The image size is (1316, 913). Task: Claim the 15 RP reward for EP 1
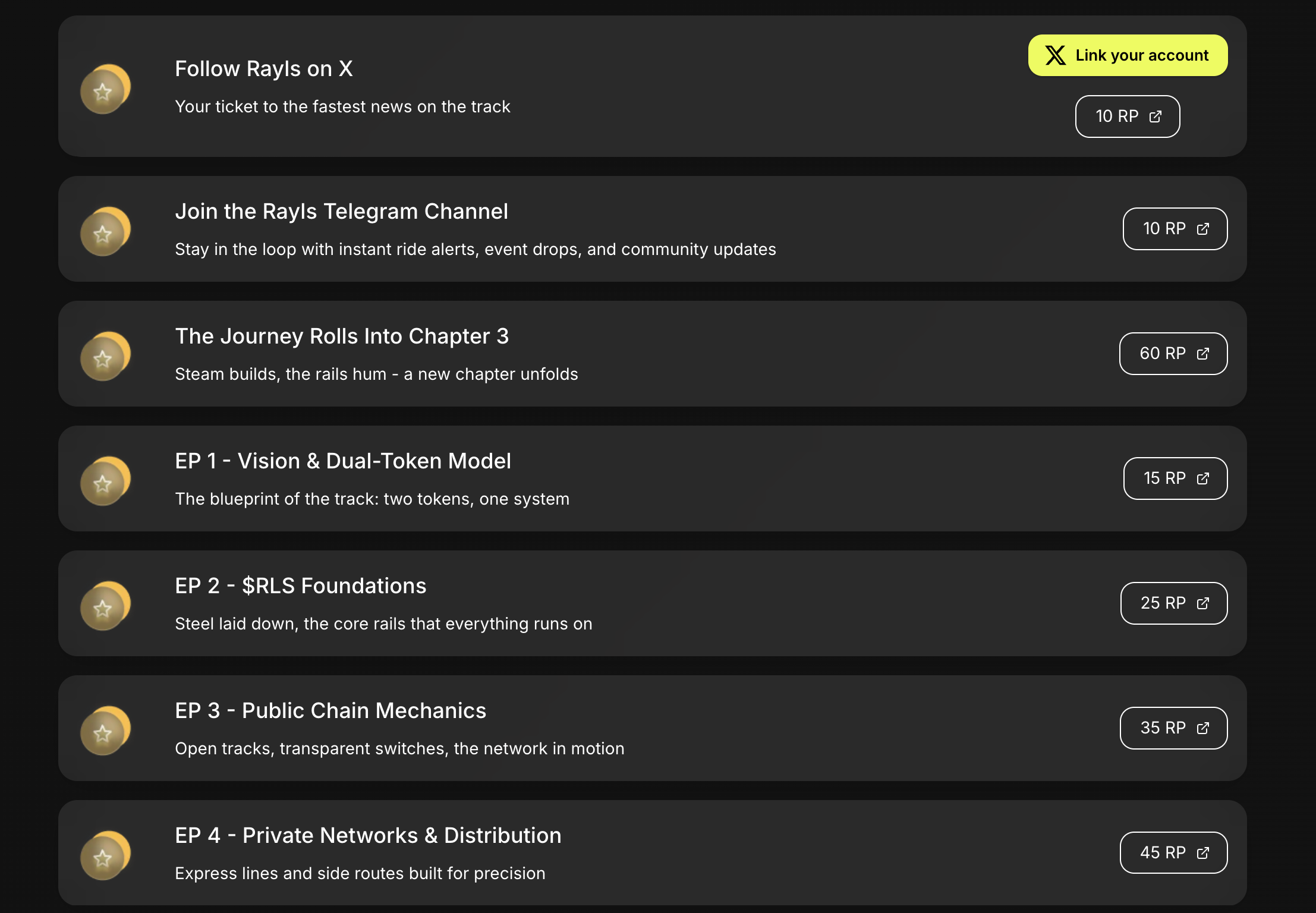point(1175,478)
